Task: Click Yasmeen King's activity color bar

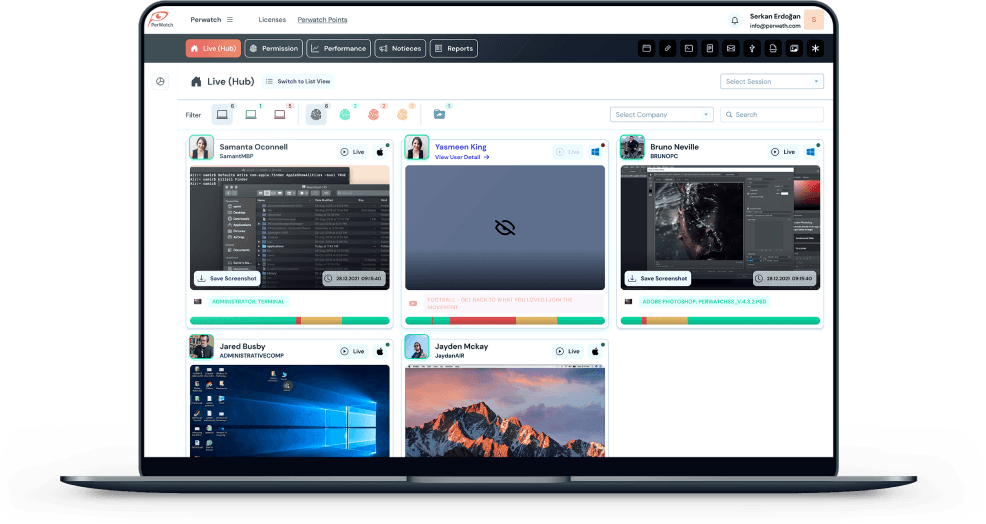Action: point(505,321)
